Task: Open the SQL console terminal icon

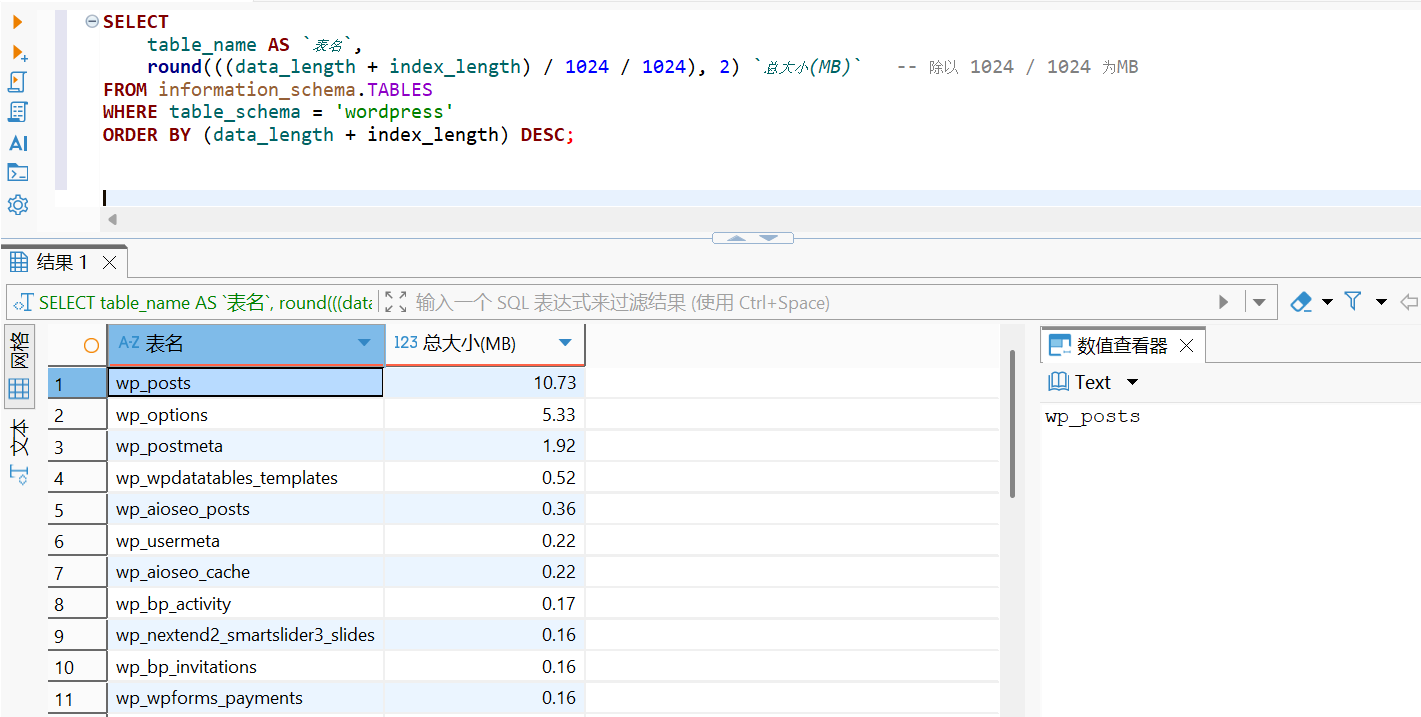Action: click(18, 173)
